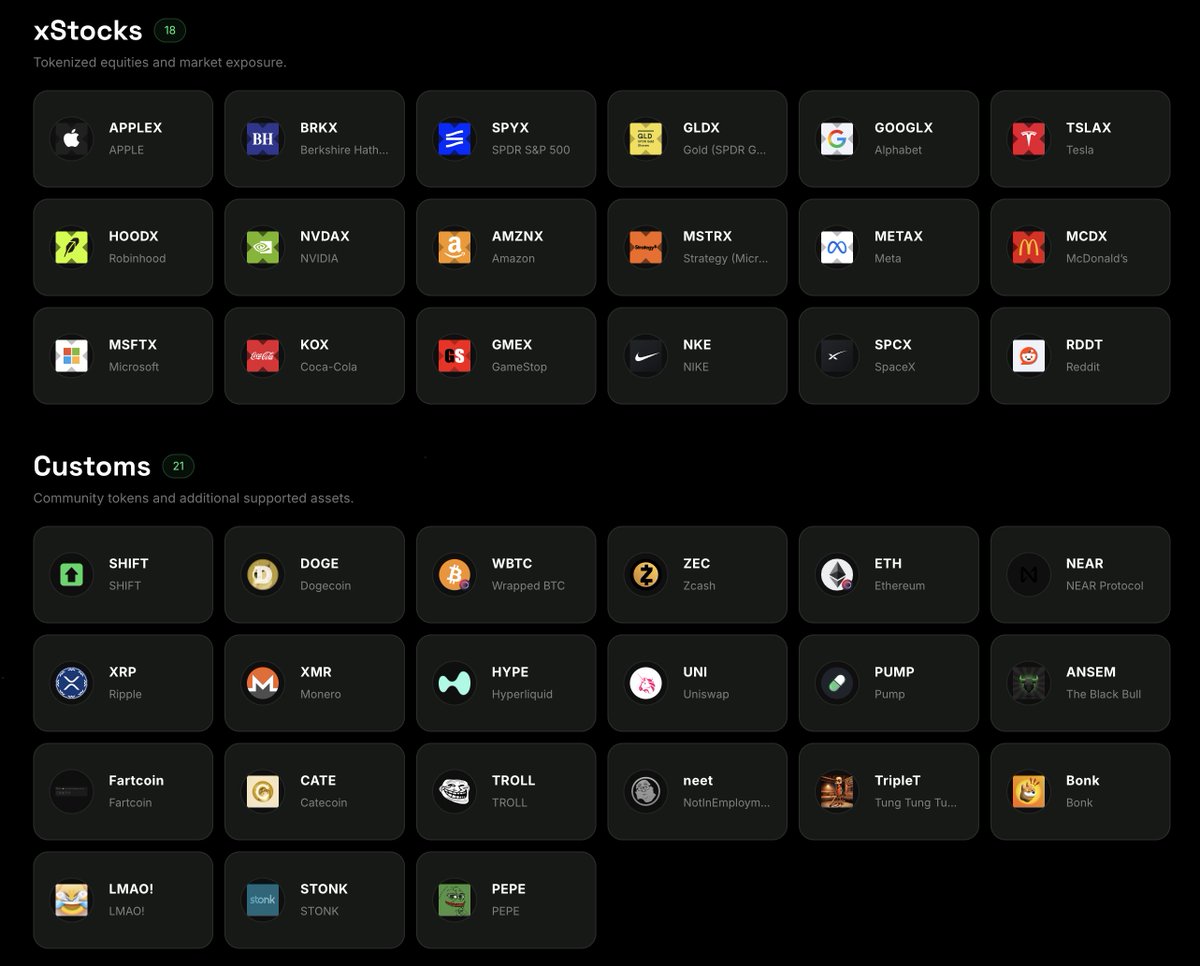Screen dimensions: 1200x966
Task: Click the Nike swoosh icon
Action: tap(645, 356)
